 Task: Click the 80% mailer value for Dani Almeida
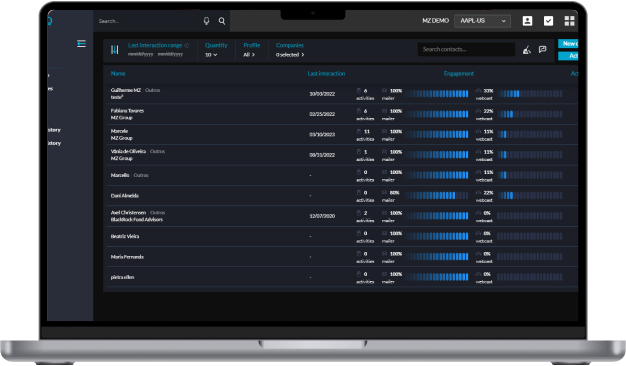(394, 192)
